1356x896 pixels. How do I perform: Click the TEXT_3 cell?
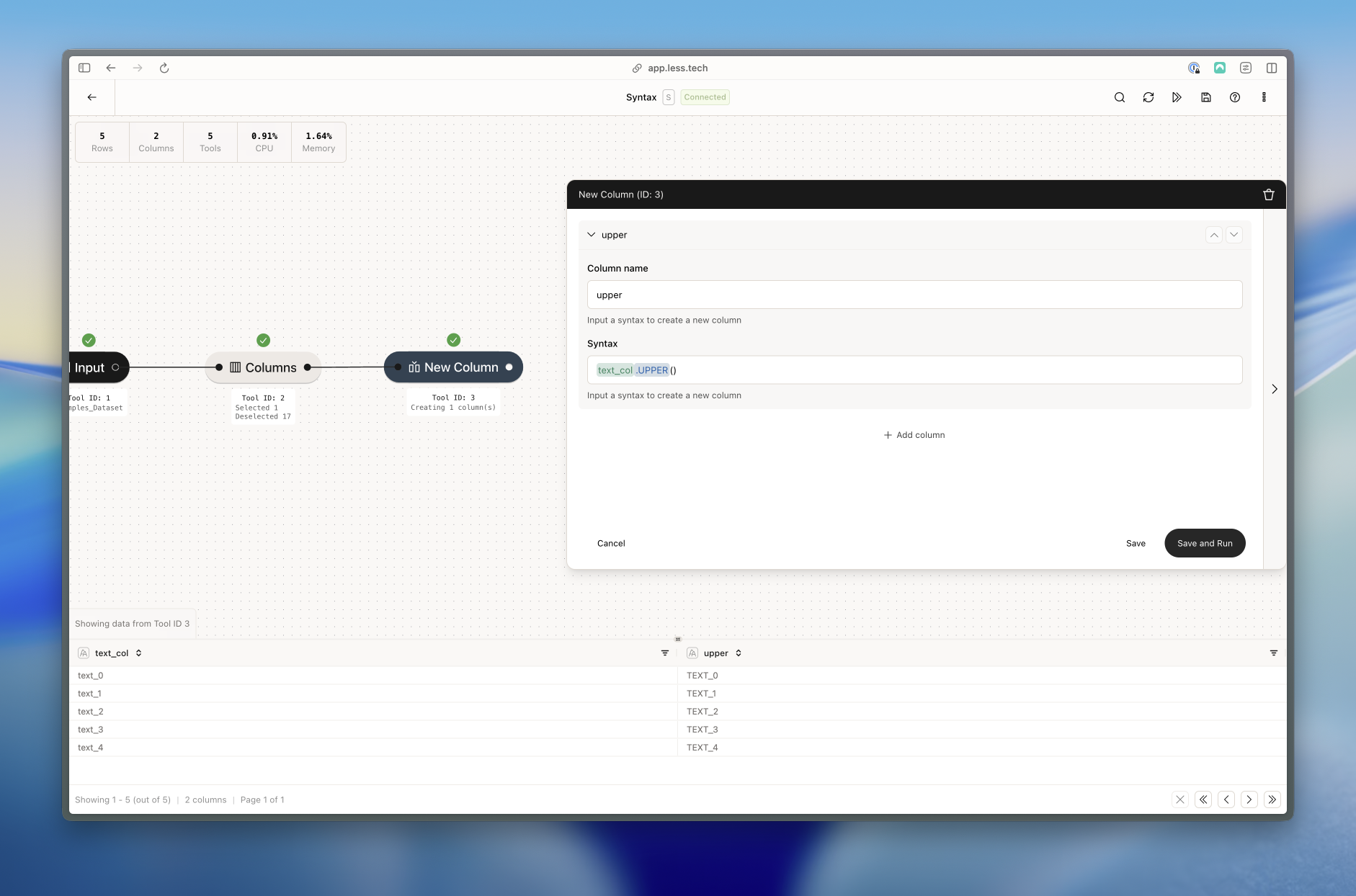982,730
